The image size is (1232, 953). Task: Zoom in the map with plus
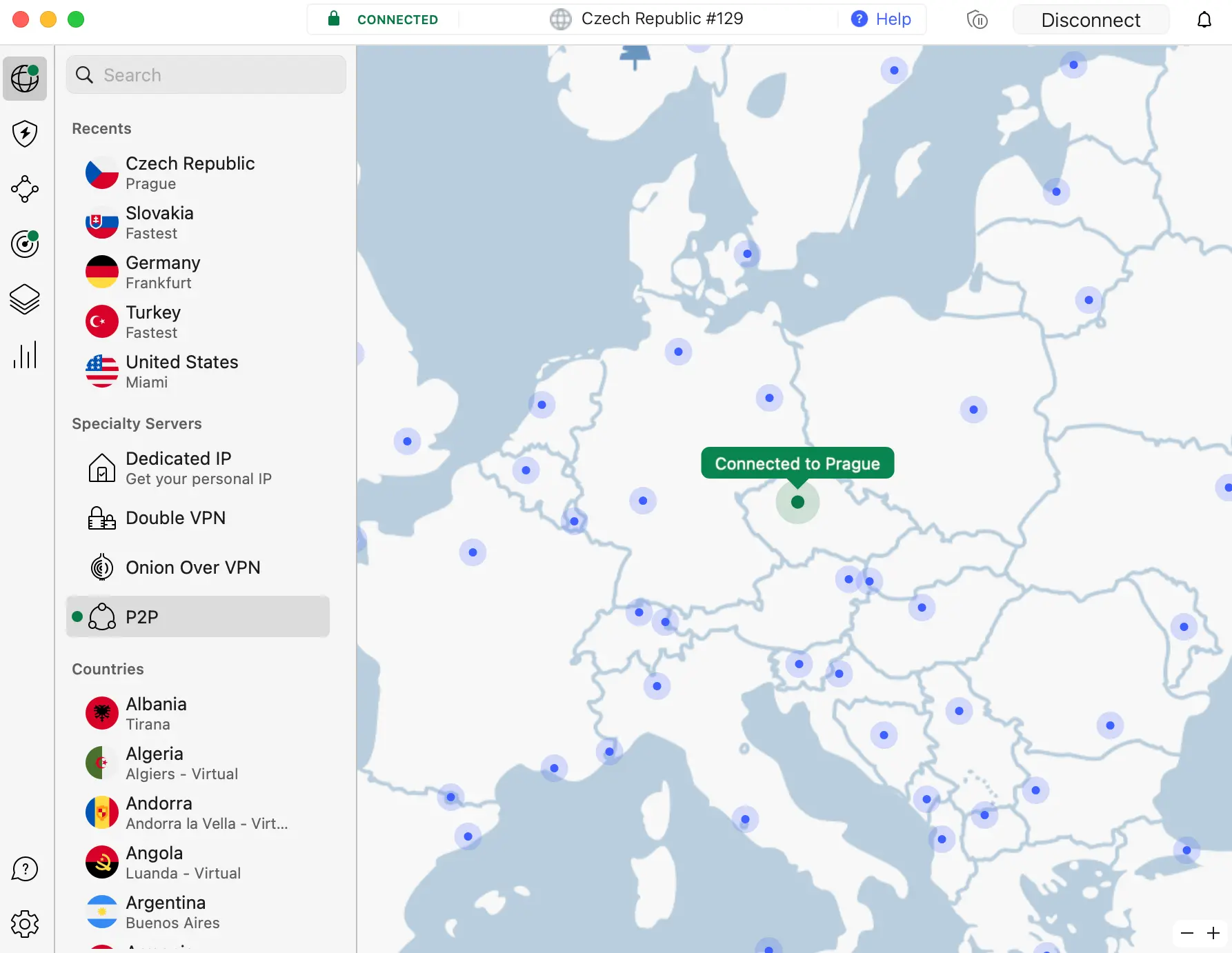click(1213, 934)
